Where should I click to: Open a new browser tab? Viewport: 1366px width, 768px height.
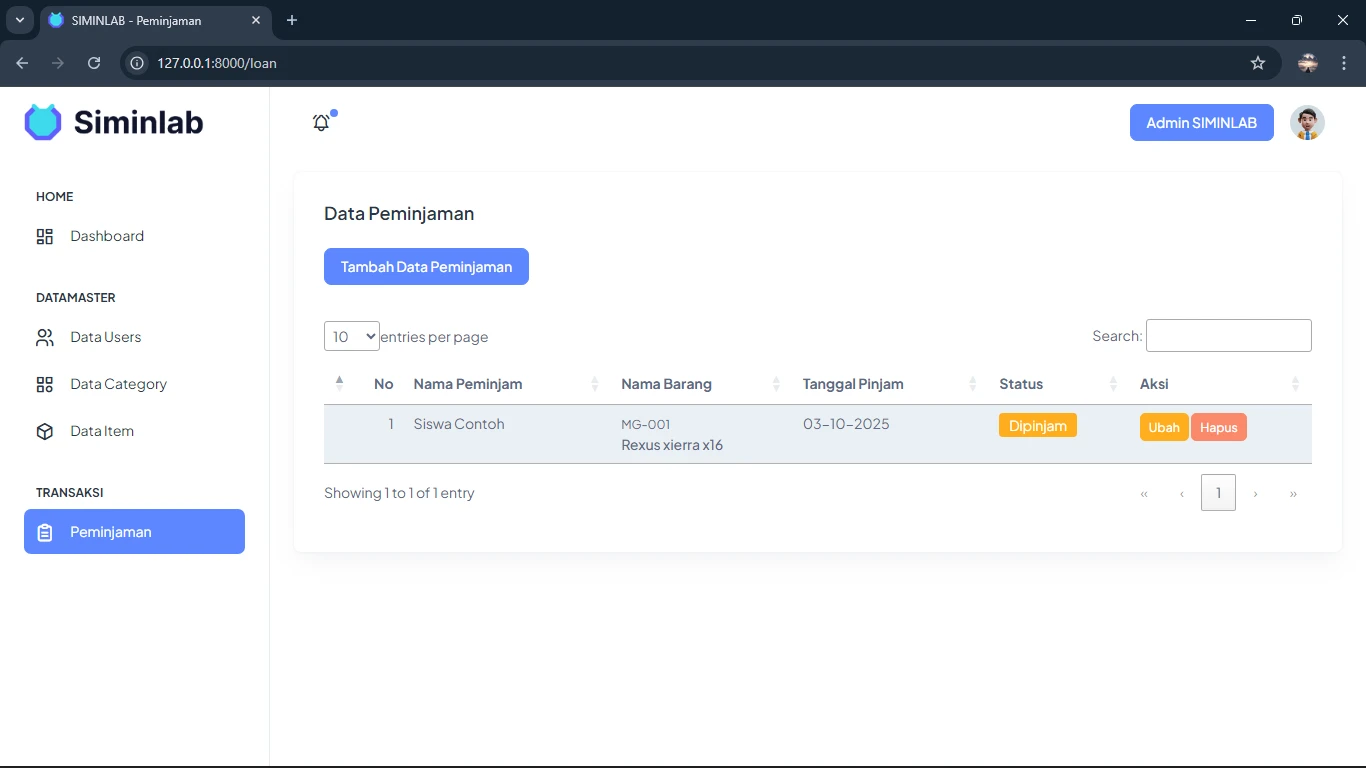coord(292,20)
